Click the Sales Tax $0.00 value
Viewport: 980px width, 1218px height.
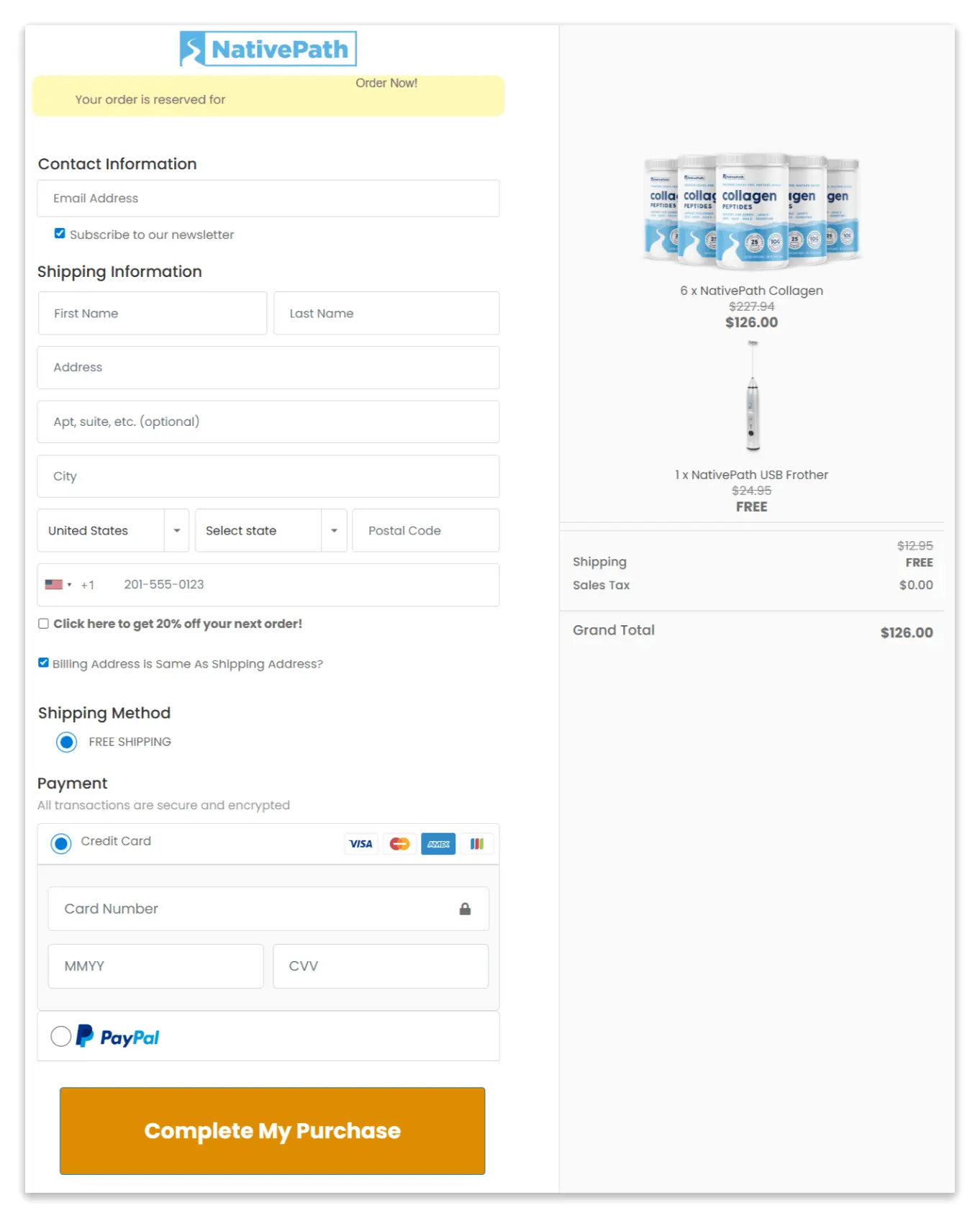[916, 585]
